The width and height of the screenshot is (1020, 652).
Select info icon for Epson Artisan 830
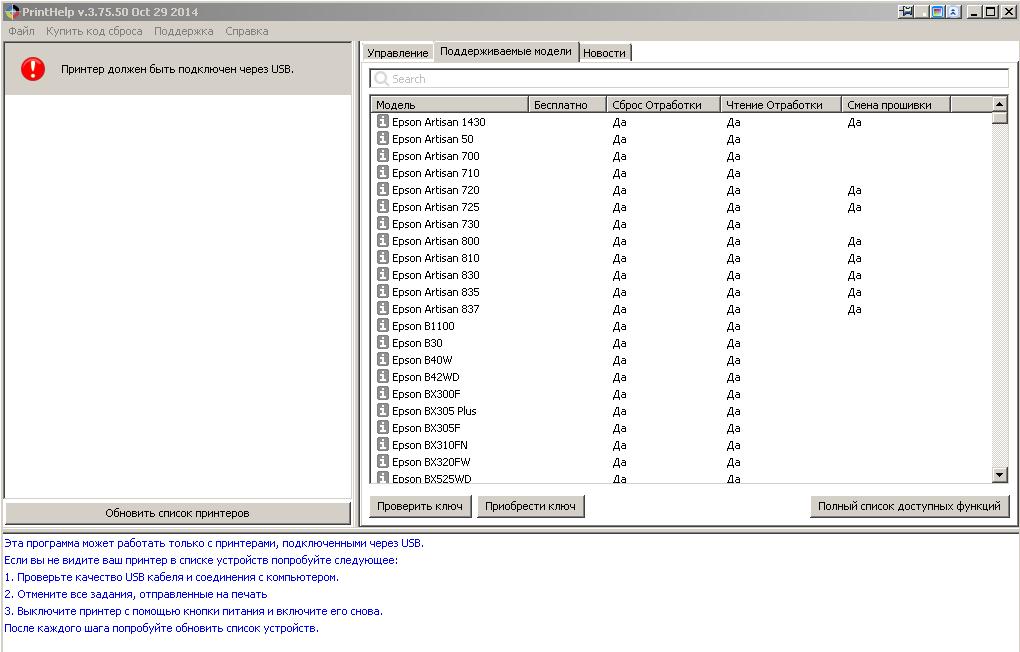382,273
